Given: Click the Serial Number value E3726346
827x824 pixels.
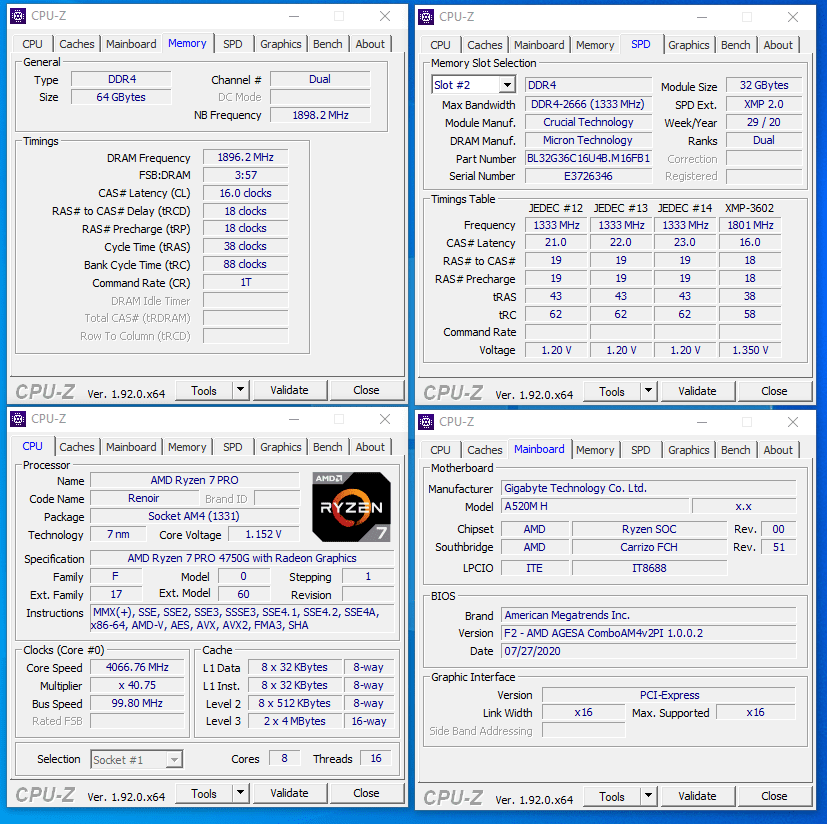Looking at the screenshot, I should (589, 176).
